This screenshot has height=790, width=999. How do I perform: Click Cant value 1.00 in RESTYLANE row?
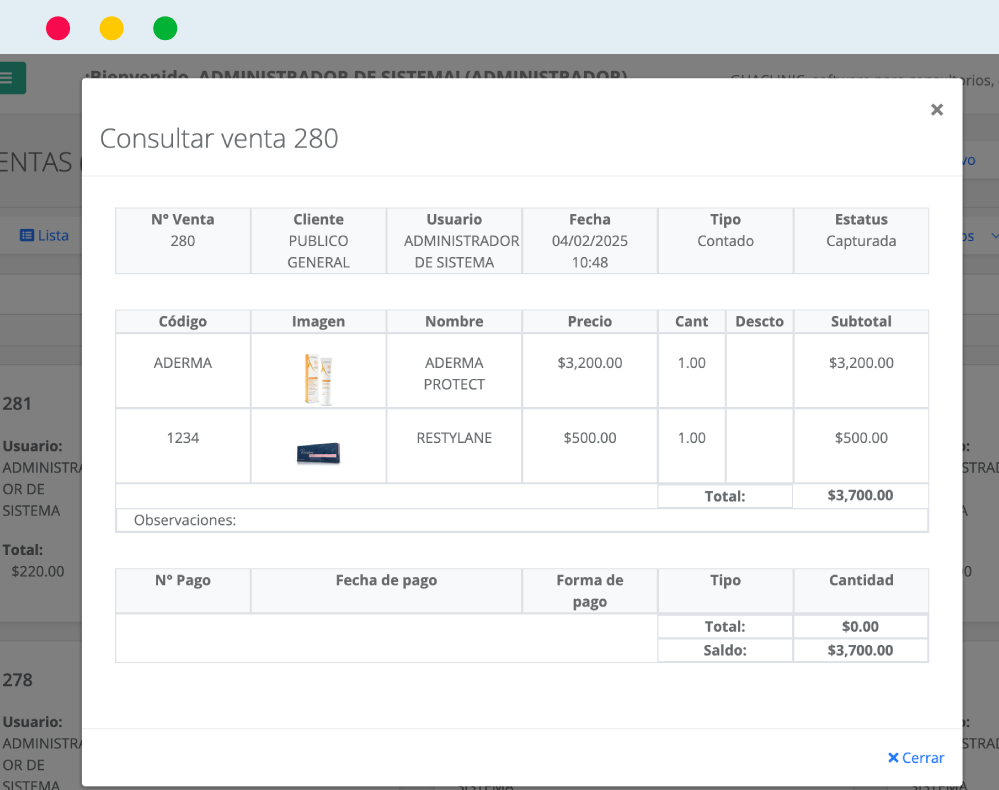[692, 438]
